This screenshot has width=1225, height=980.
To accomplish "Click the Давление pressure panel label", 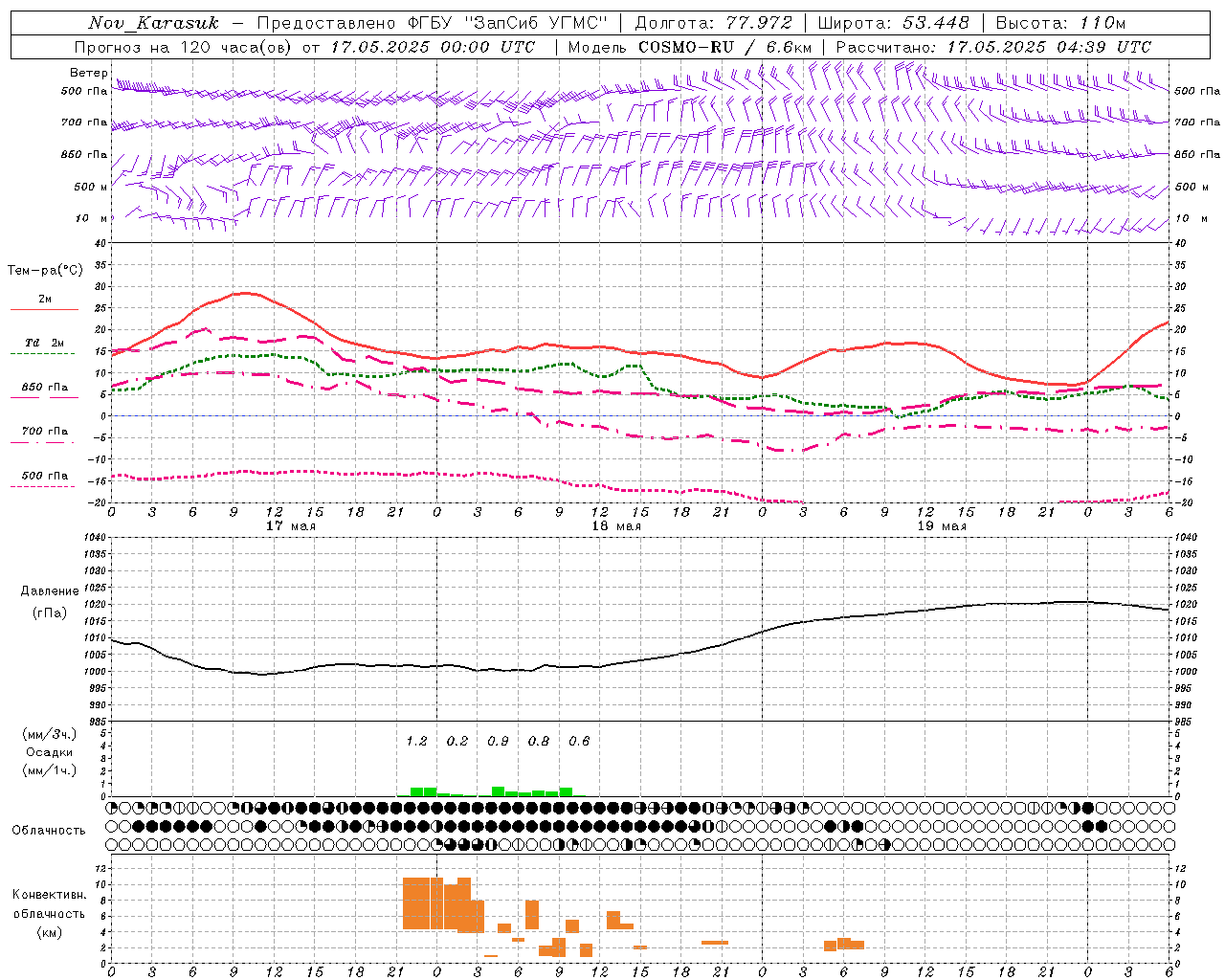I will point(50,591).
